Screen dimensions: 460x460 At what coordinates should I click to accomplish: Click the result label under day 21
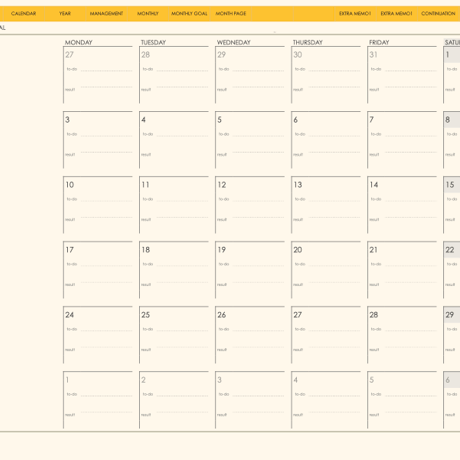(x=374, y=285)
